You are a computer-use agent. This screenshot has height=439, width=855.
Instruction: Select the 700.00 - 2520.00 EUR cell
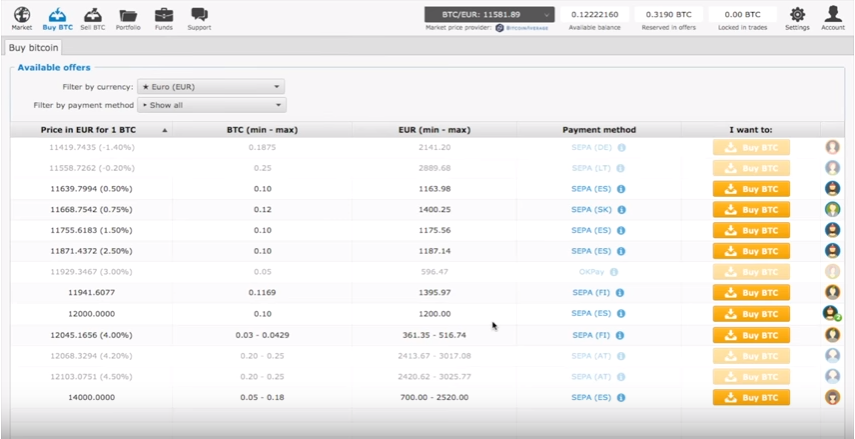pos(435,398)
